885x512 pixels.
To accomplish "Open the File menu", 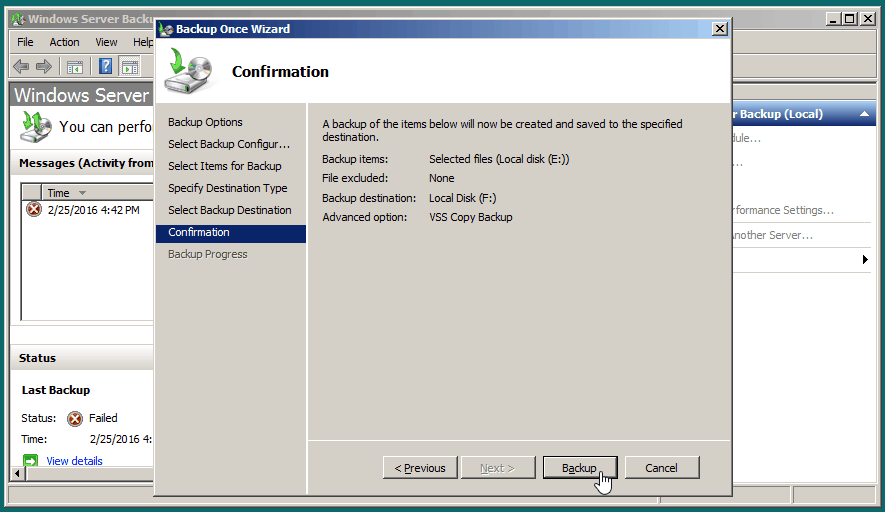I will pos(25,42).
